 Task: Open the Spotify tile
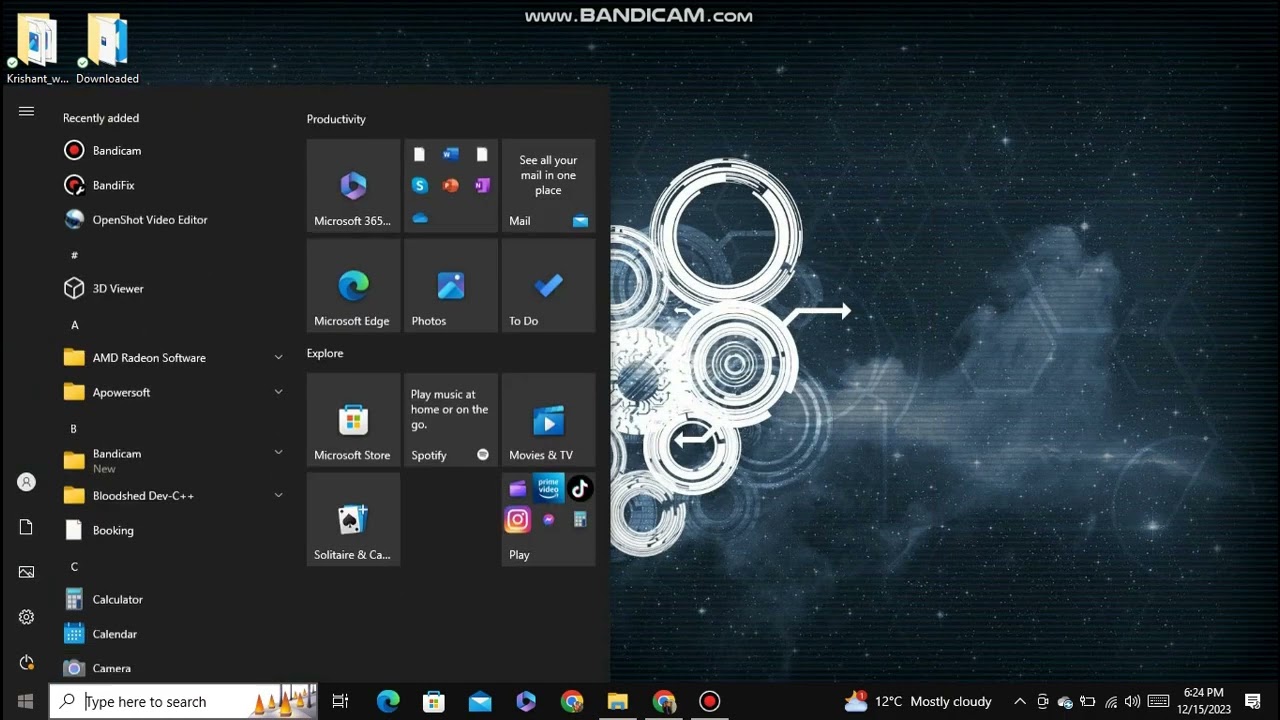coord(451,420)
